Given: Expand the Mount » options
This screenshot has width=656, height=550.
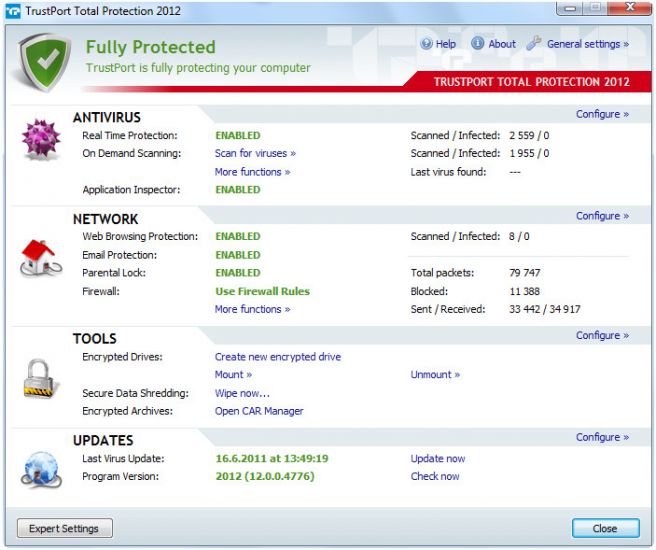Looking at the screenshot, I should pos(233,375).
